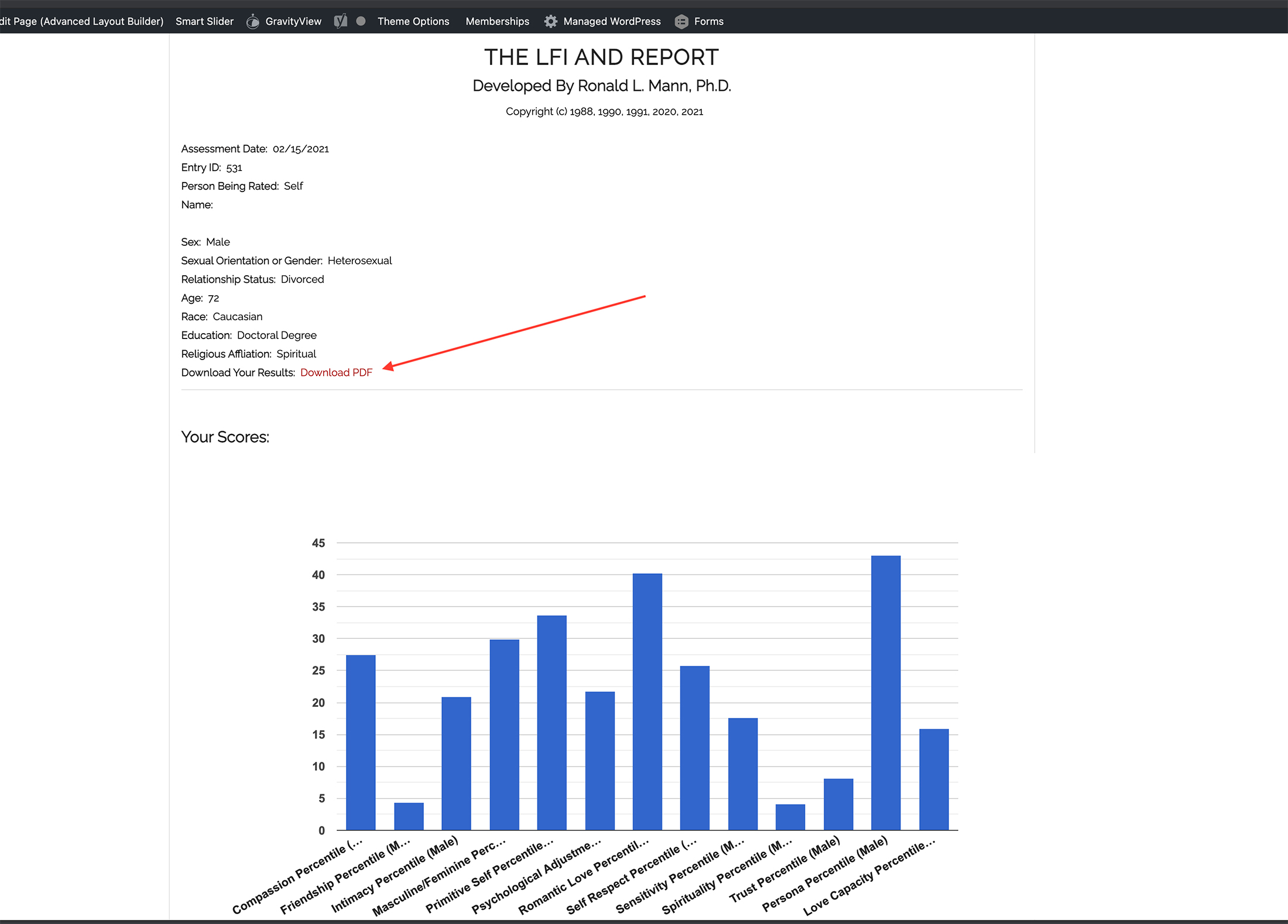Click the Love Capacity Percentile bar
This screenshot has width=1288, height=924.
pos(934,779)
